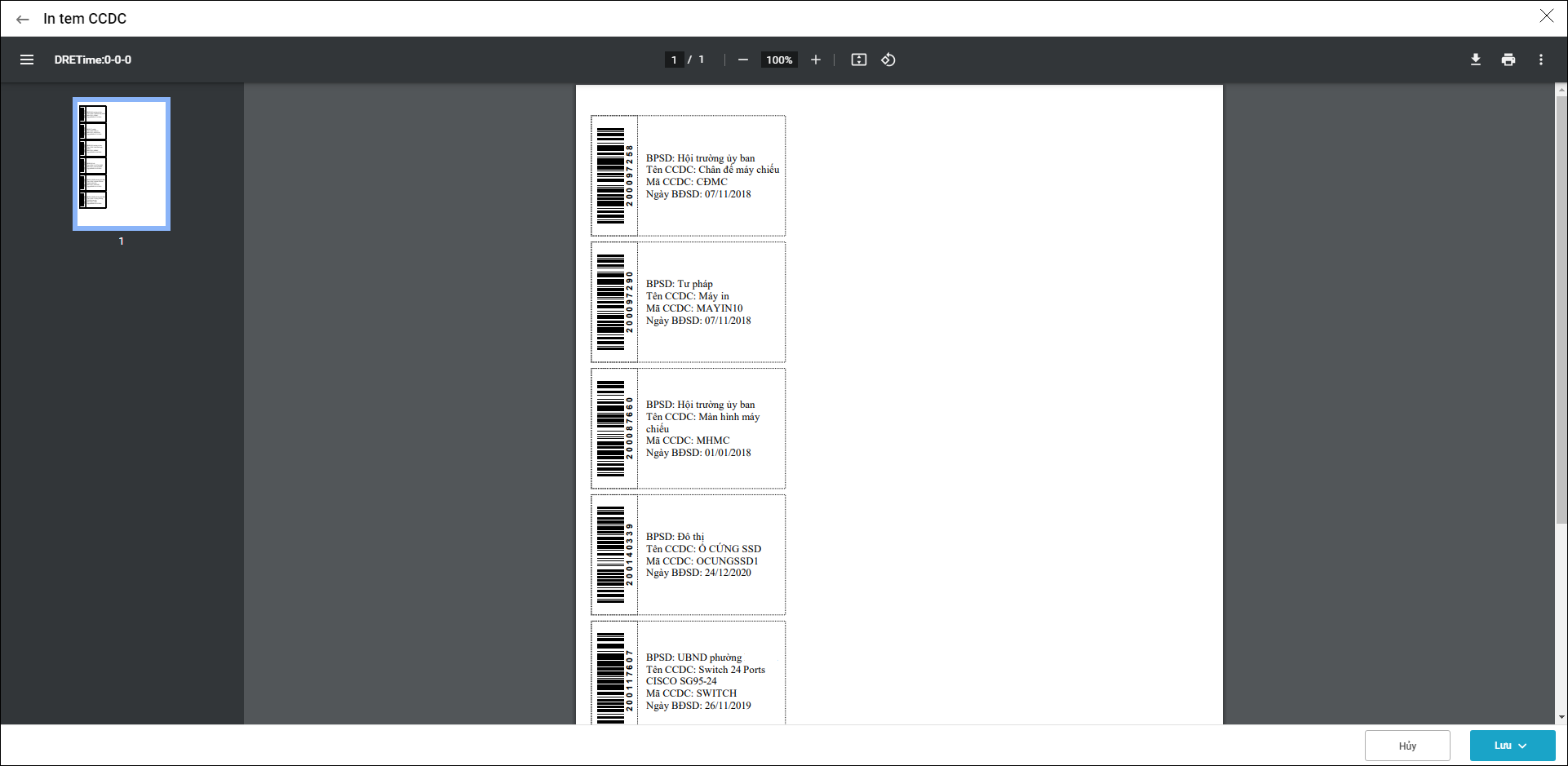The height and width of the screenshot is (766, 1568).
Task: Click the text 'Ngày BĐSD: 01/01/2018'
Action: click(x=698, y=453)
